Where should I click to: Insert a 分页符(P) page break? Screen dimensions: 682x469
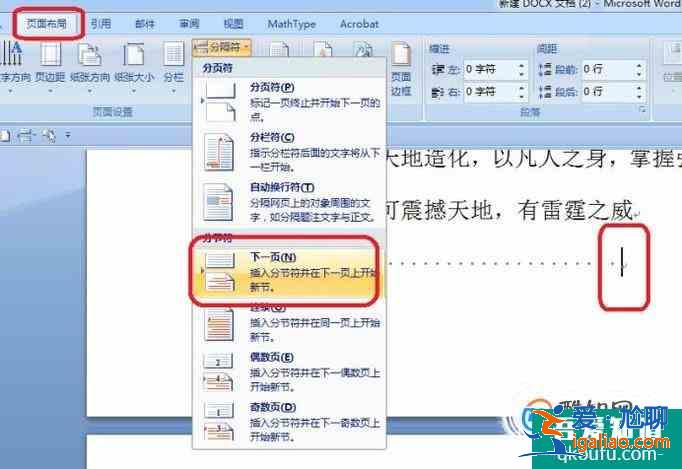coord(289,101)
